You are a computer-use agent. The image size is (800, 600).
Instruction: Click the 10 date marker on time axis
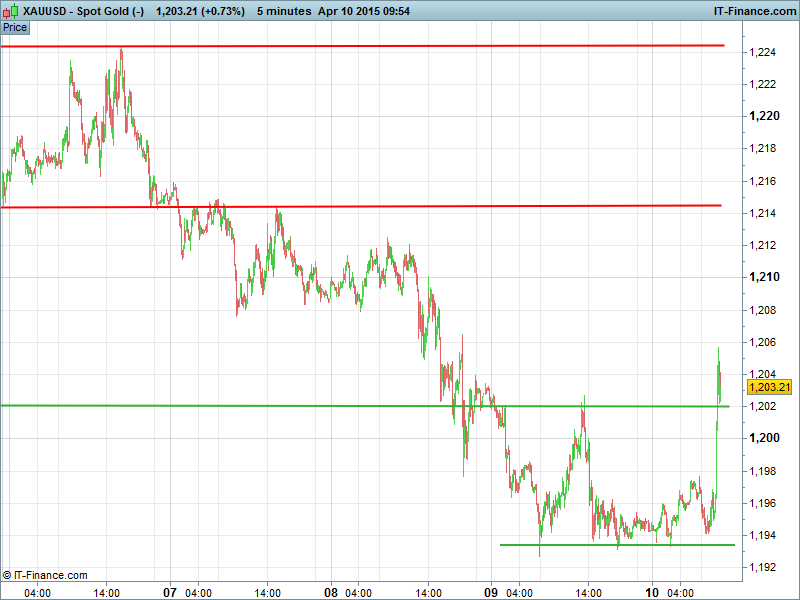pyautogui.click(x=653, y=592)
